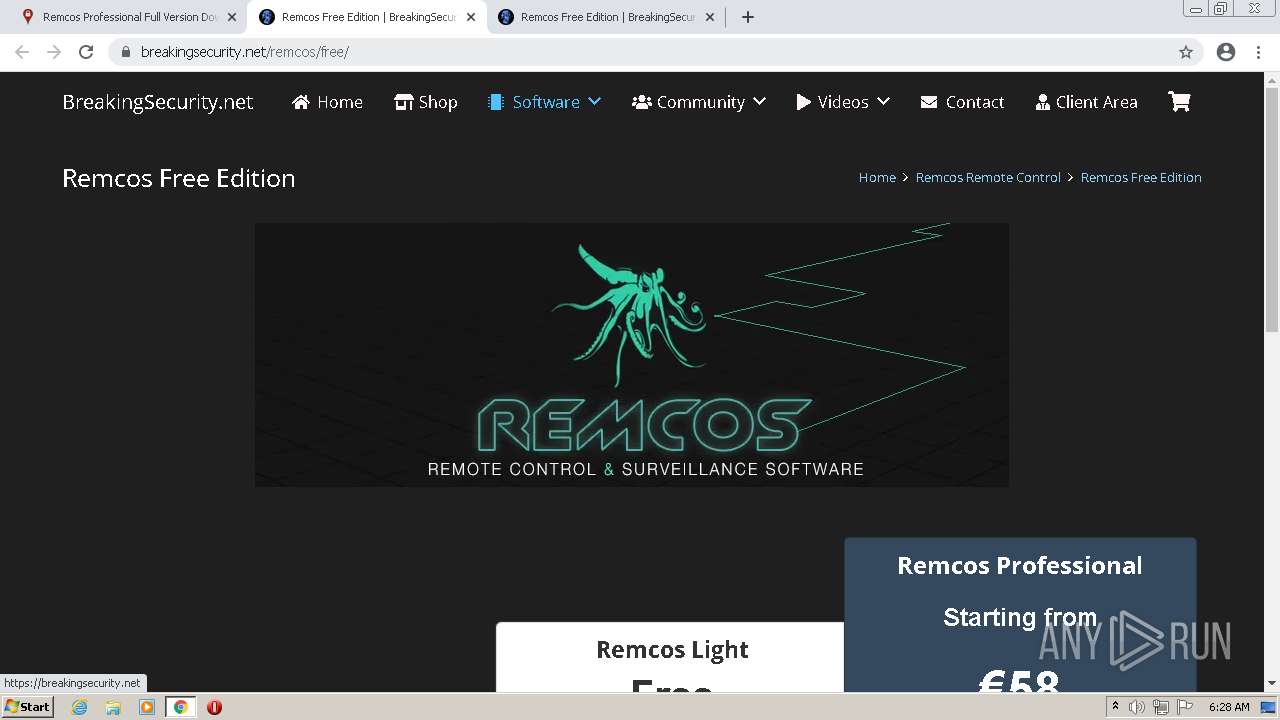Expand the Videos dropdown menu
1280x720 pixels.
843,102
